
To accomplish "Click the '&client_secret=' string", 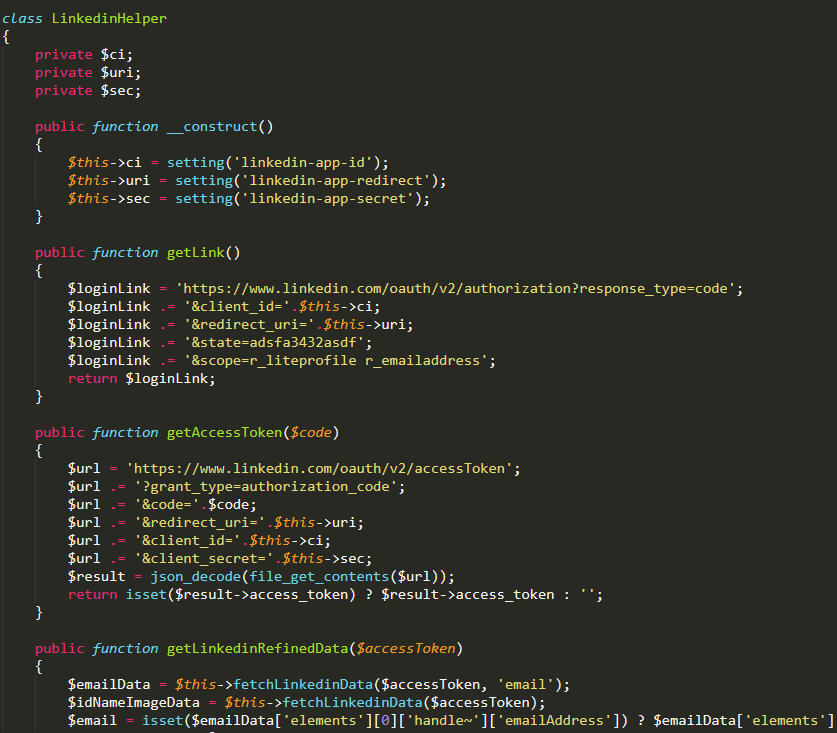I will (x=204, y=558).
